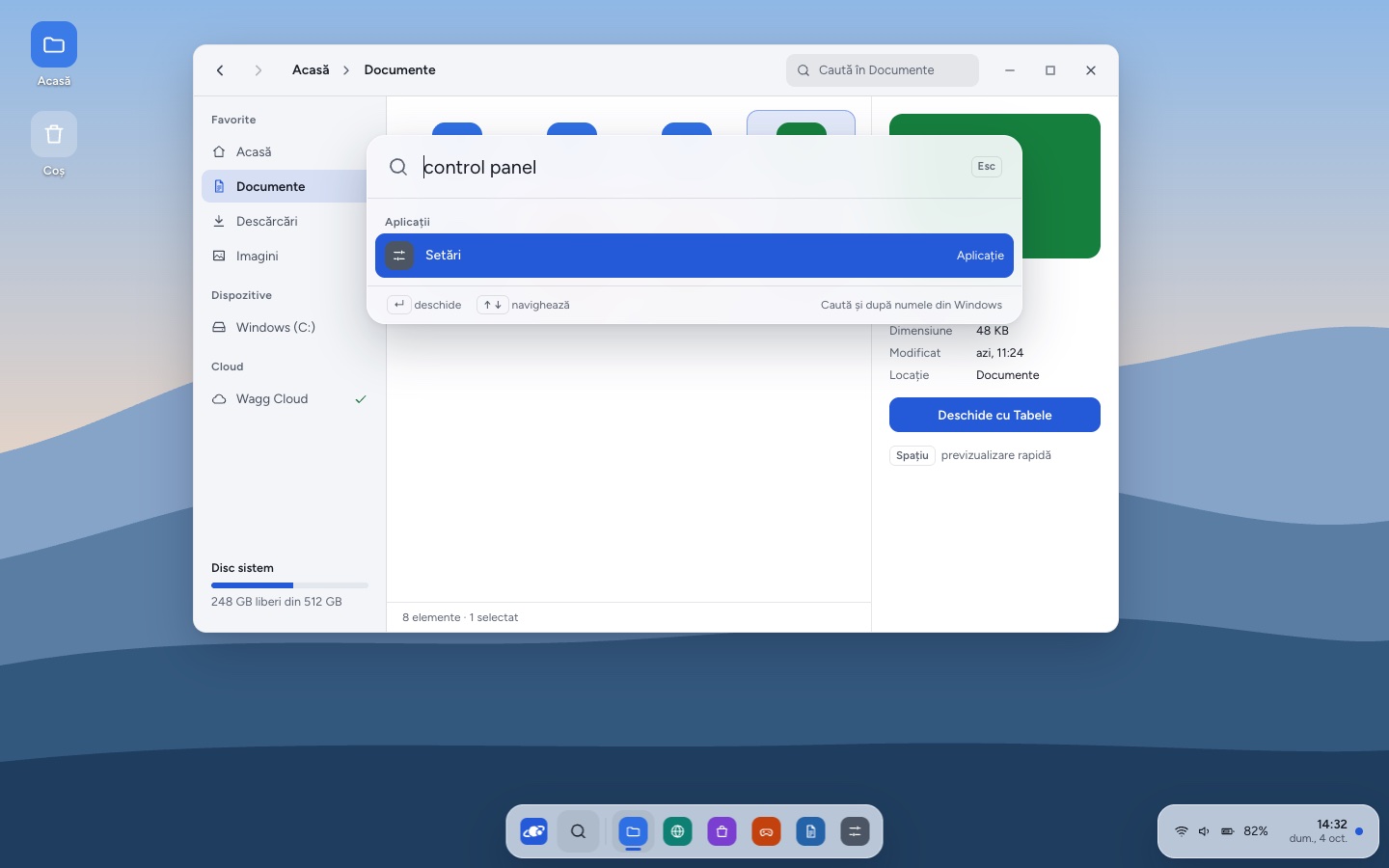
Task: Click the Spațiu quick preview key hint
Action: tap(912, 455)
